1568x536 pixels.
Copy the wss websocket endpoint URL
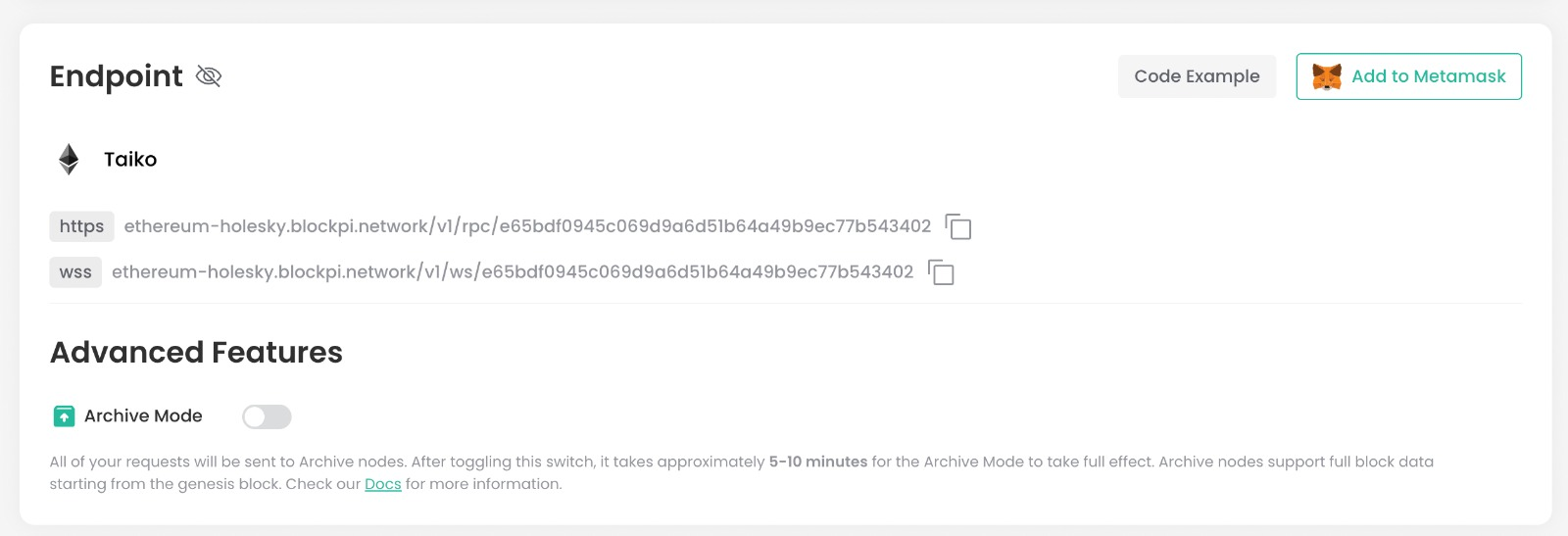click(x=941, y=272)
